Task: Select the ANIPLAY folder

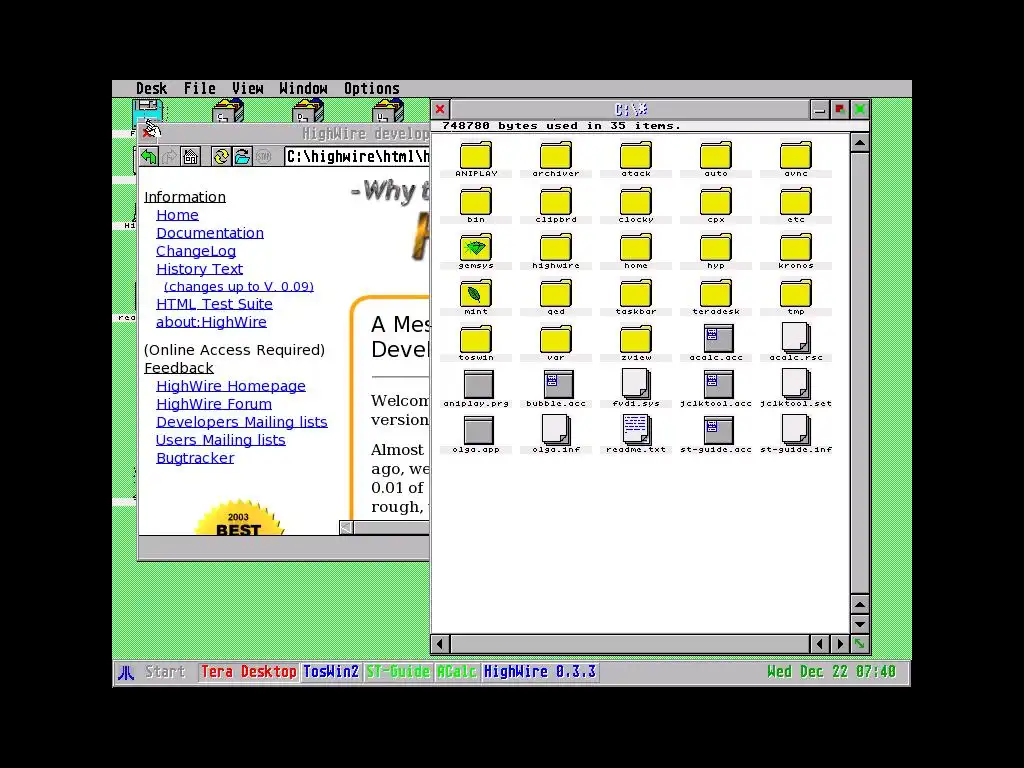Action: [x=476, y=159]
